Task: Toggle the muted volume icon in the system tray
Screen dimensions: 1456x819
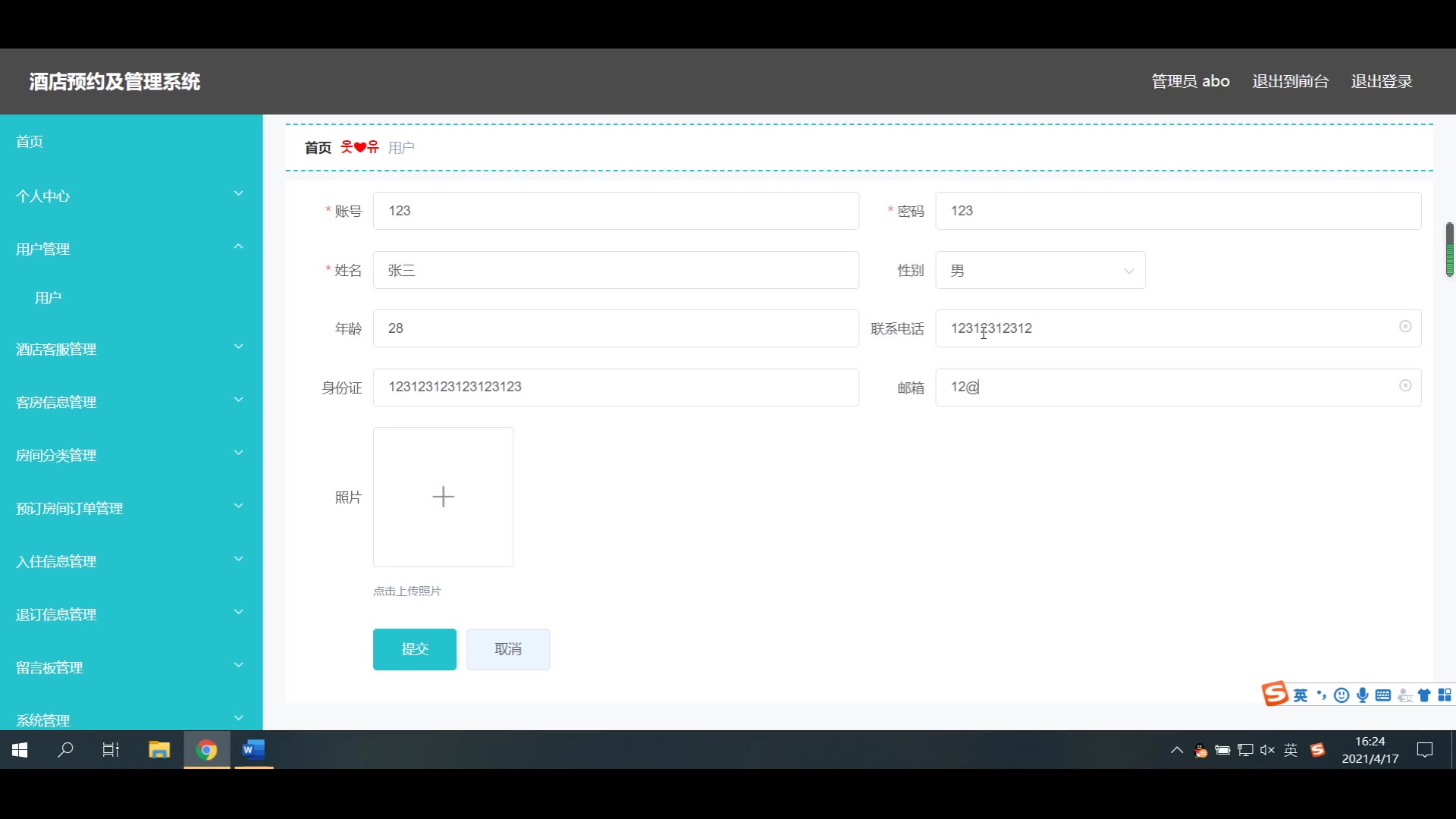Action: 1267,750
